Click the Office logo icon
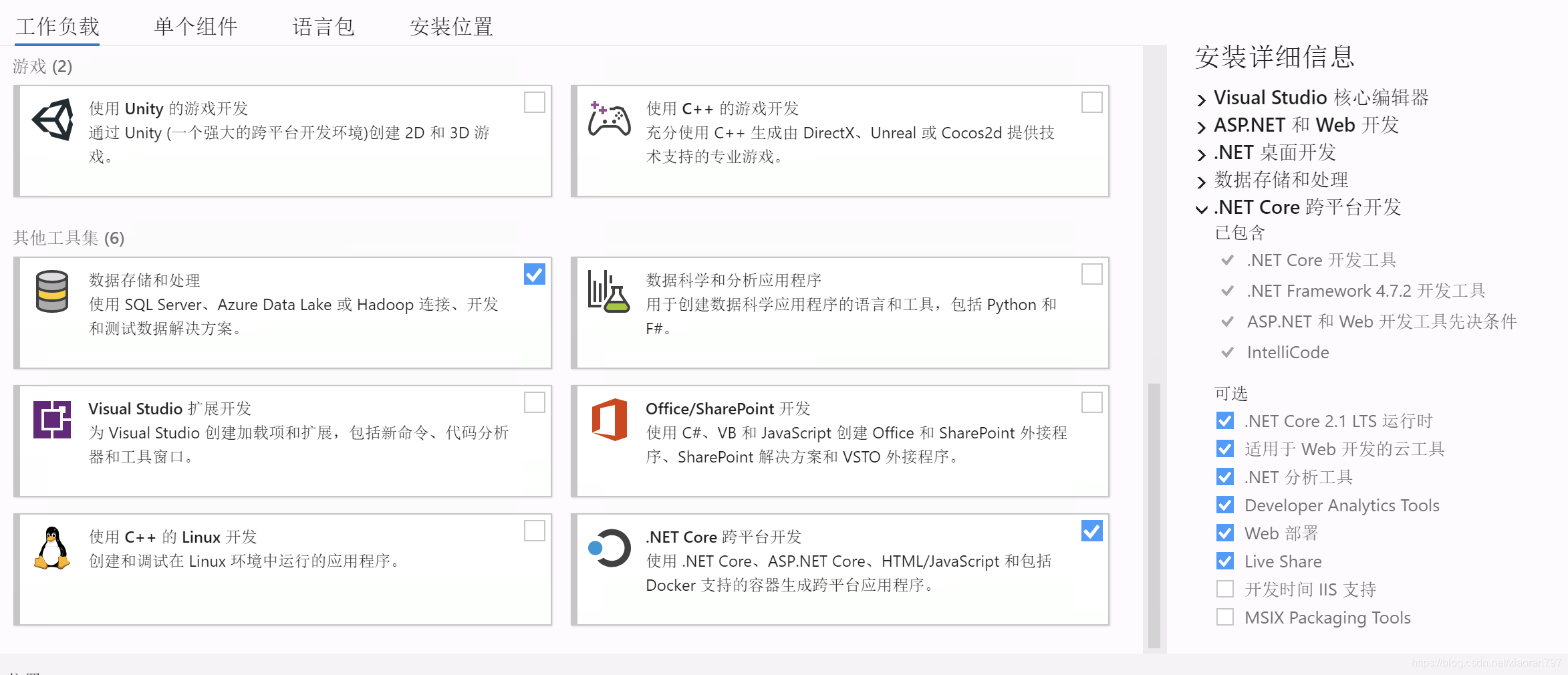Image resolution: width=1568 pixels, height=675 pixels. click(609, 420)
